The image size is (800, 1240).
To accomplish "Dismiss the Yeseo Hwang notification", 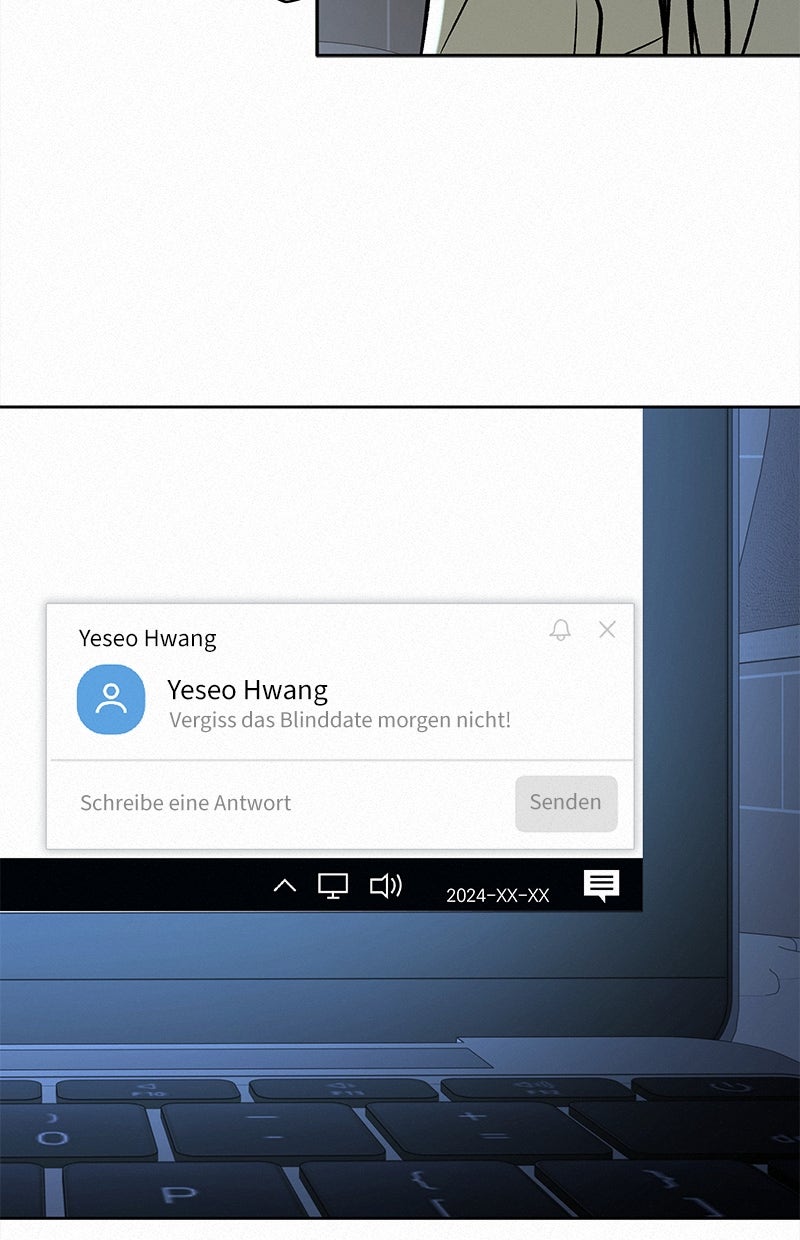I will (x=607, y=629).
